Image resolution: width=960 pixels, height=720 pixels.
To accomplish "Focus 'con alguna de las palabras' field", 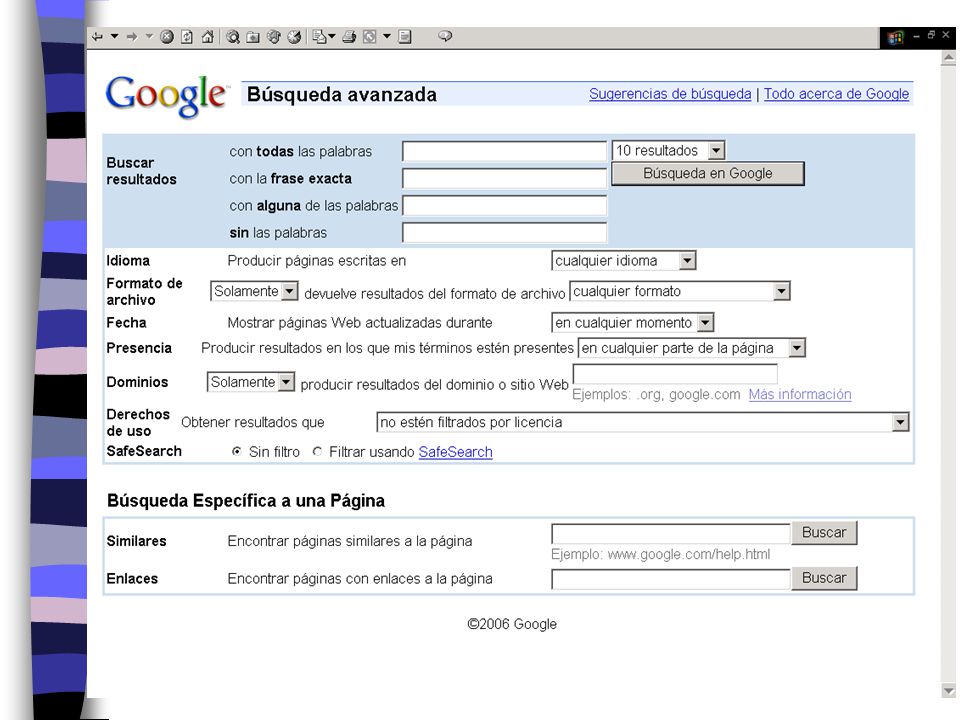I will [504, 205].
